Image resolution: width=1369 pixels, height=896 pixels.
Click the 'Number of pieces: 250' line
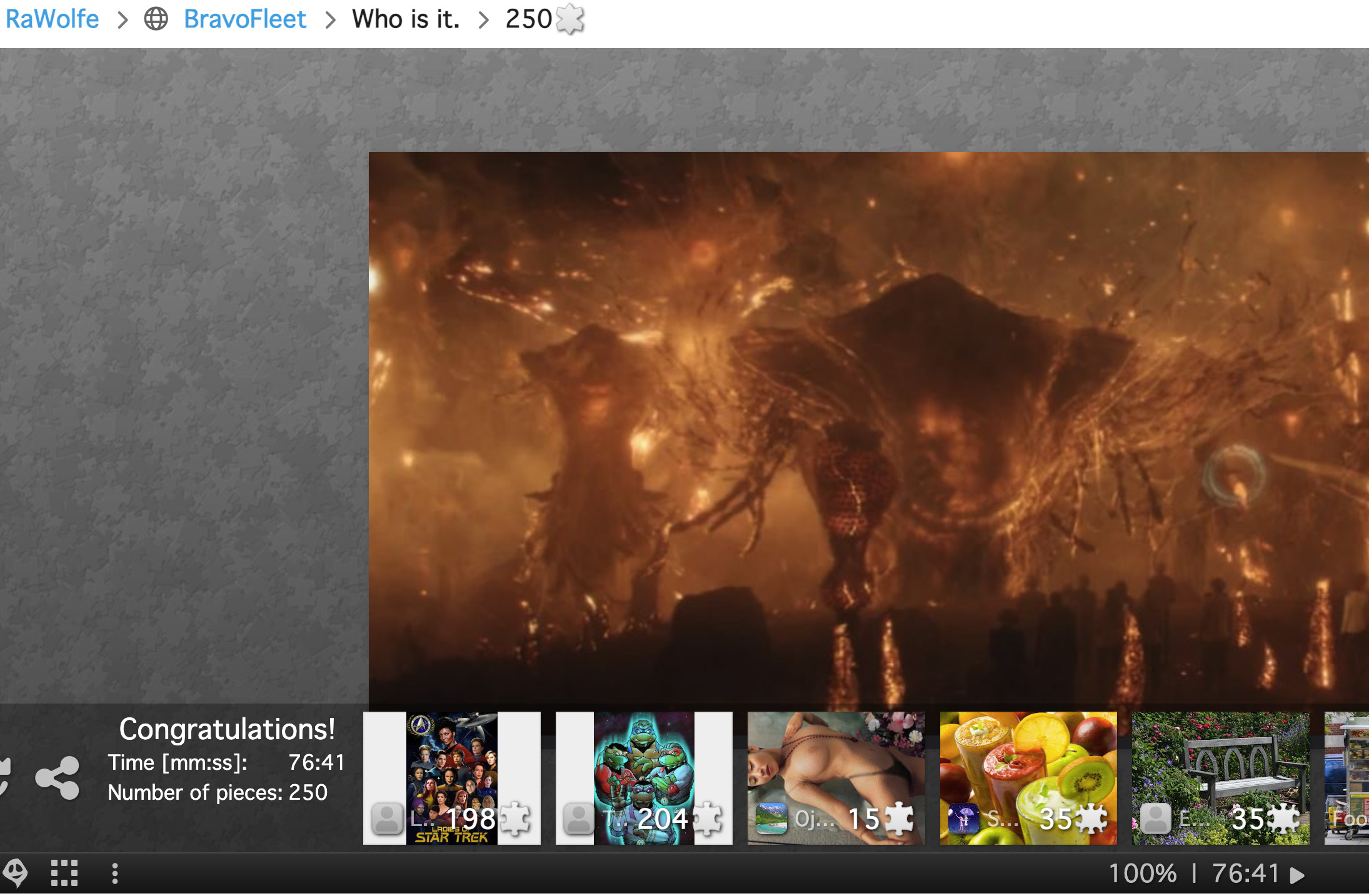pos(218,792)
